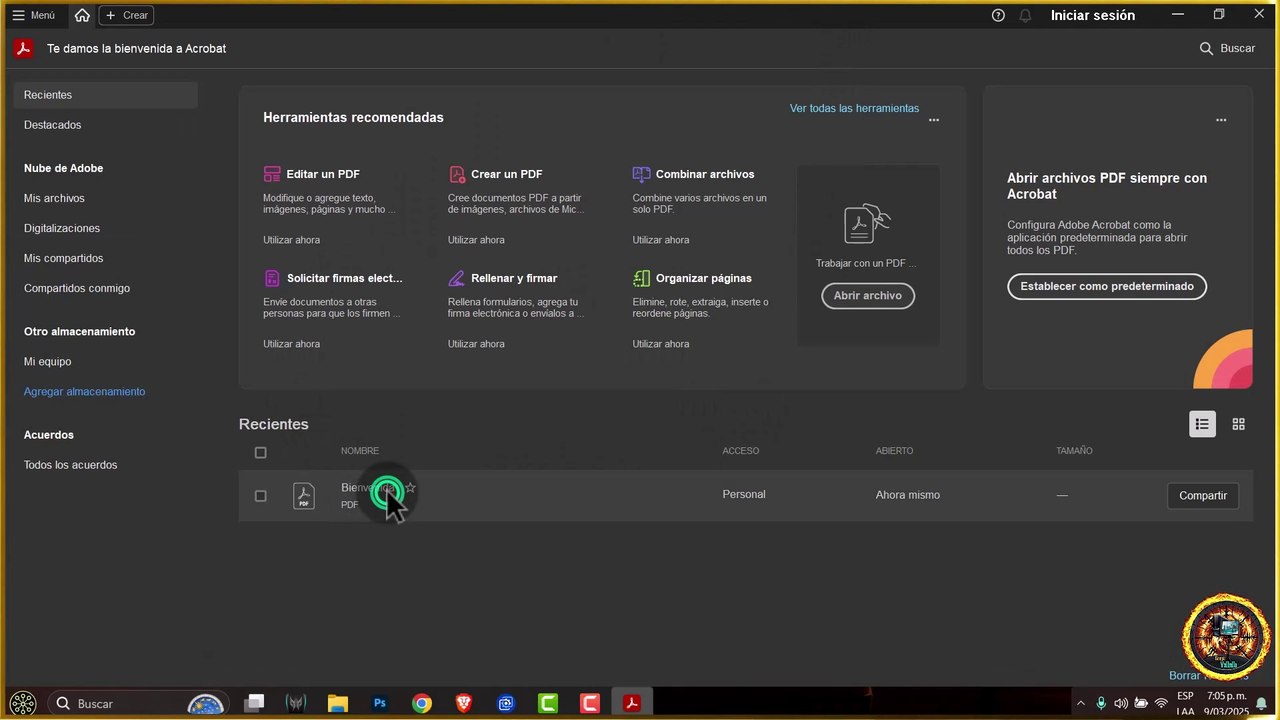Screen dimensions: 1280x720
Task: Open Google Chrome from taskbar
Action: [x=422, y=704]
